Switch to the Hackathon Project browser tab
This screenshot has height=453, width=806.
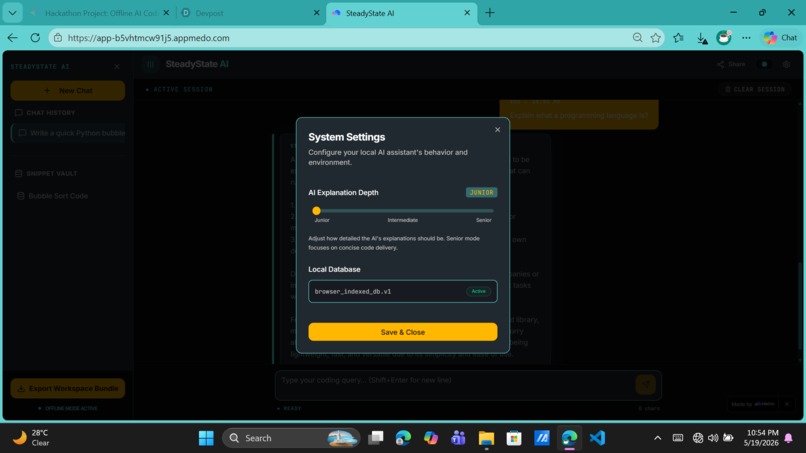[100, 13]
